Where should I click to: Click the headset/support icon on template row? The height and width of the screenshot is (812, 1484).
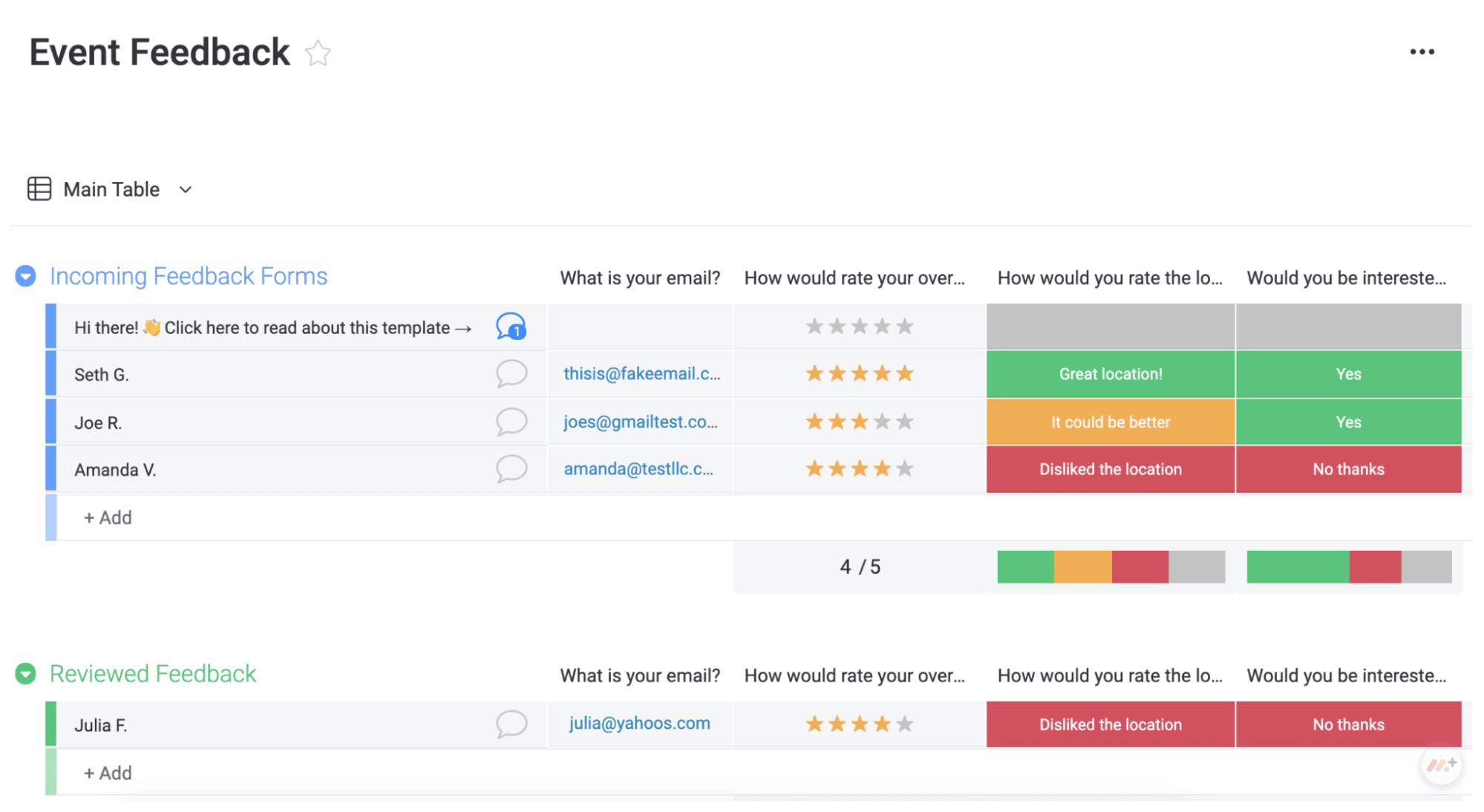coord(511,325)
